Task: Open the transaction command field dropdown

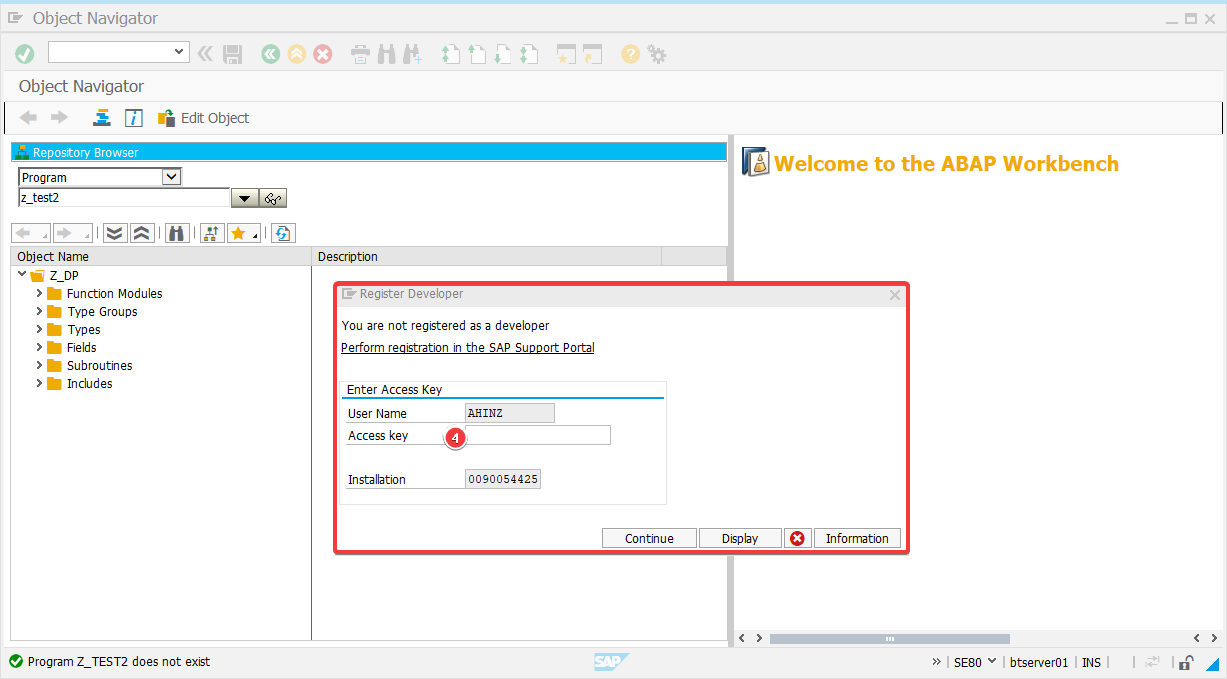Action: click(180, 52)
